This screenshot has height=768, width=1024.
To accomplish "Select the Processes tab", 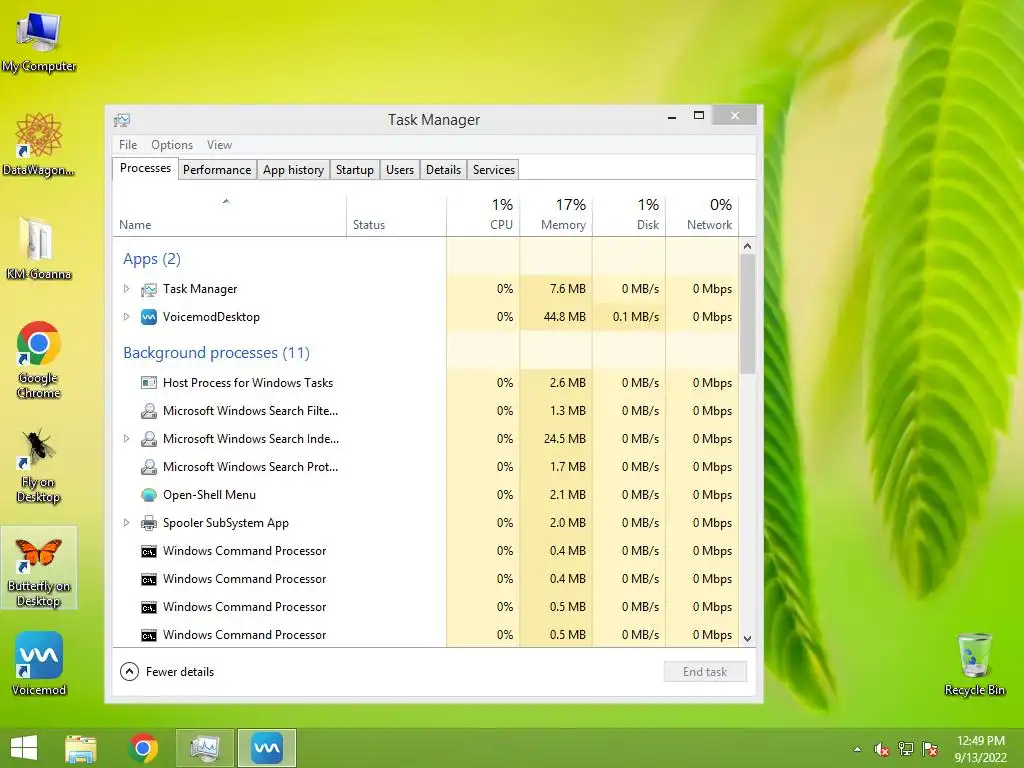I will pos(145,168).
